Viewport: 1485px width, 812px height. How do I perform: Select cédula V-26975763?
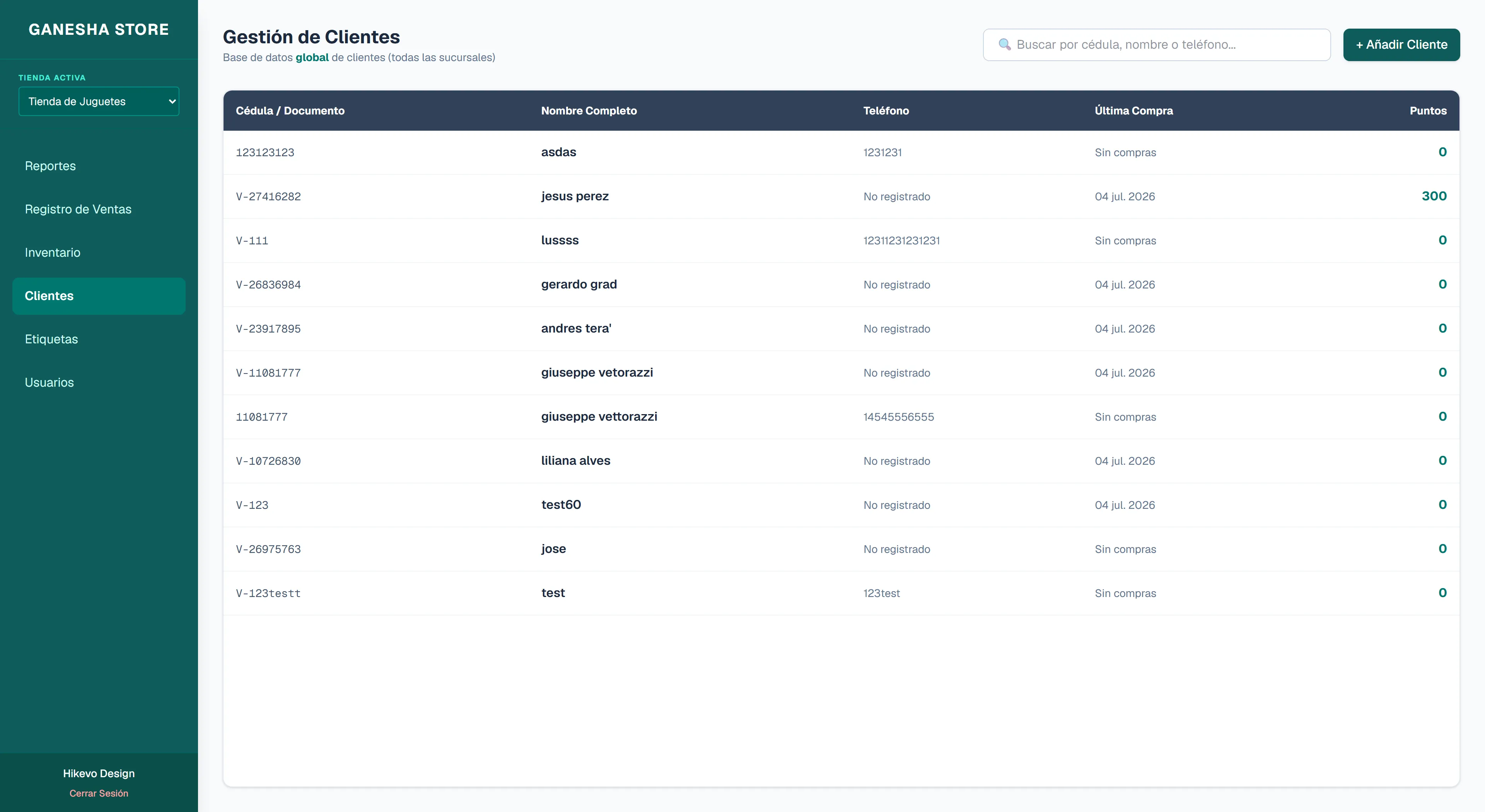(268, 549)
